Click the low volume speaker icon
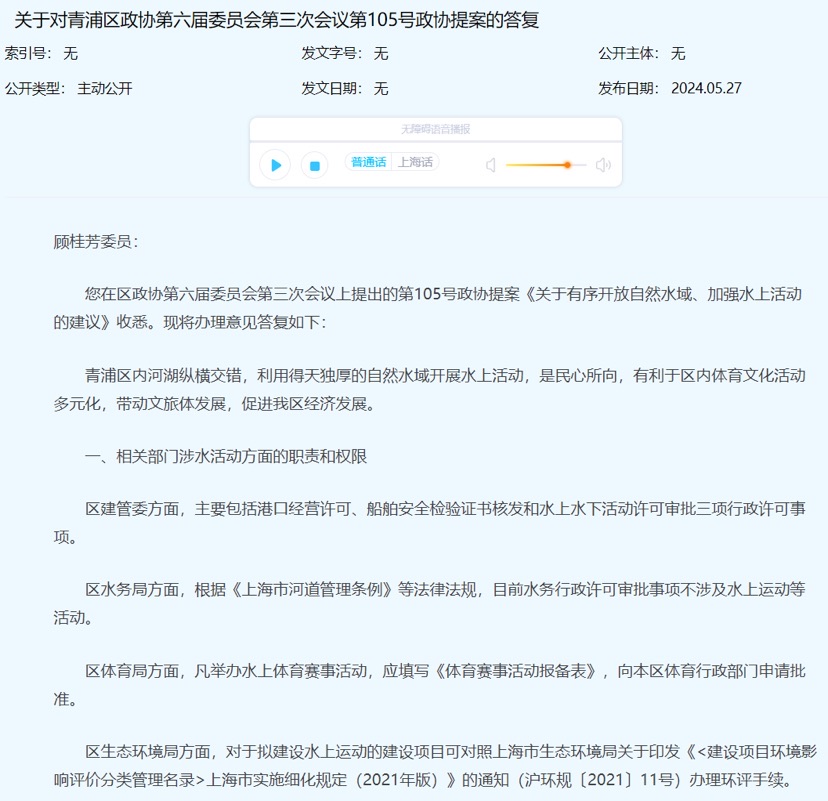This screenshot has width=828, height=801. [491, 165]
